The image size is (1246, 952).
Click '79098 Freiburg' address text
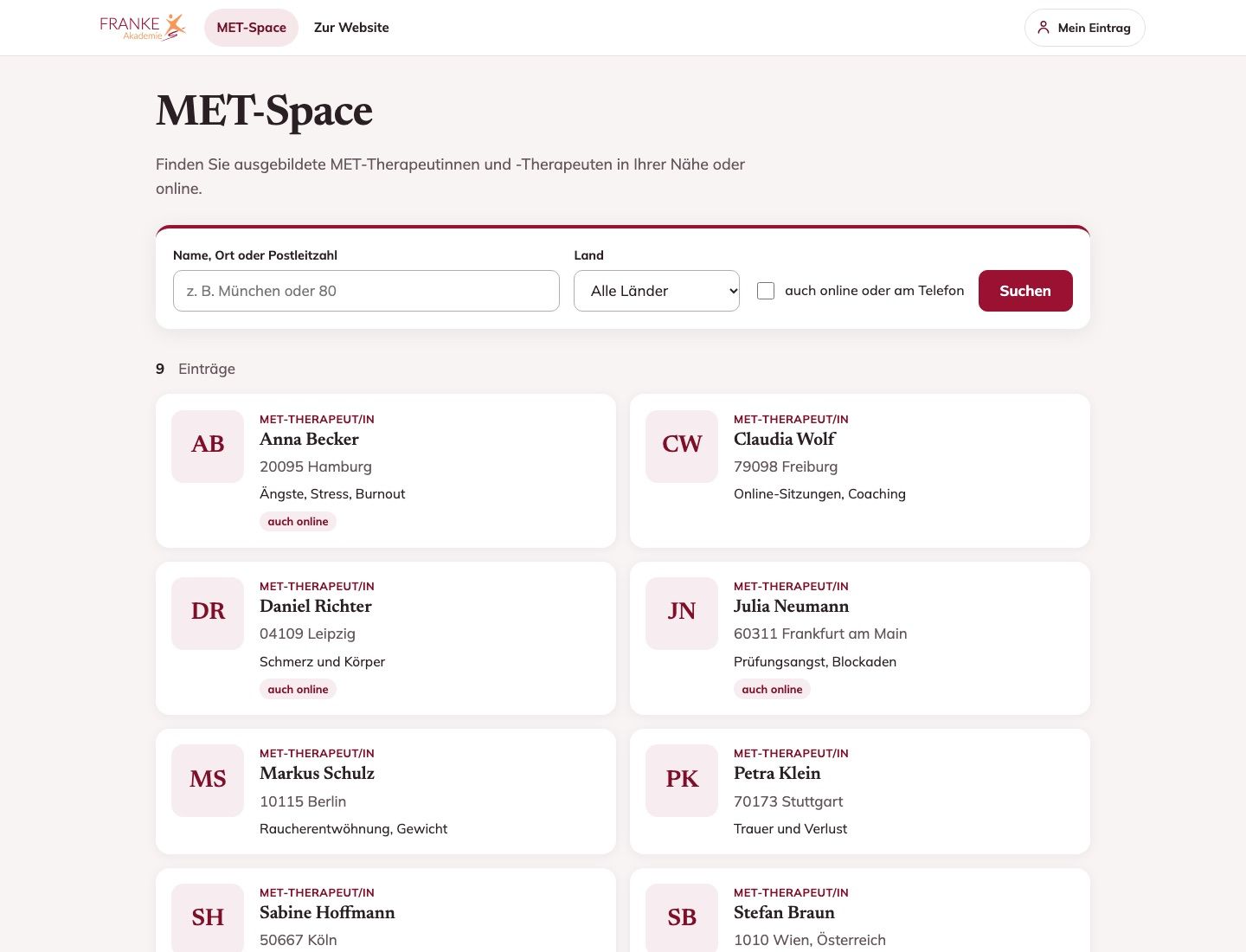click(x=786, y=467)
